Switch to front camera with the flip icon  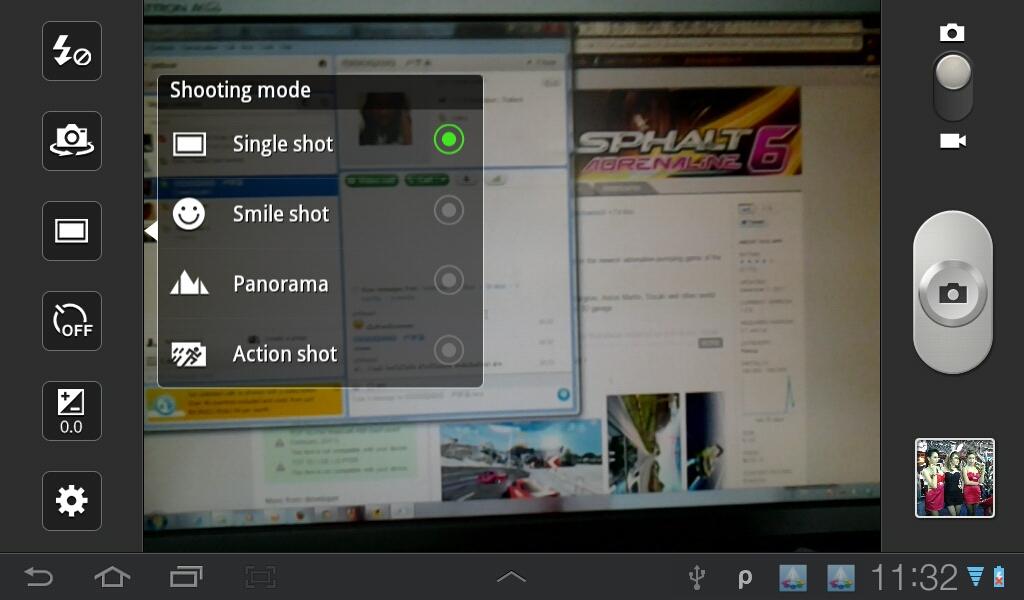click(72, 141)
